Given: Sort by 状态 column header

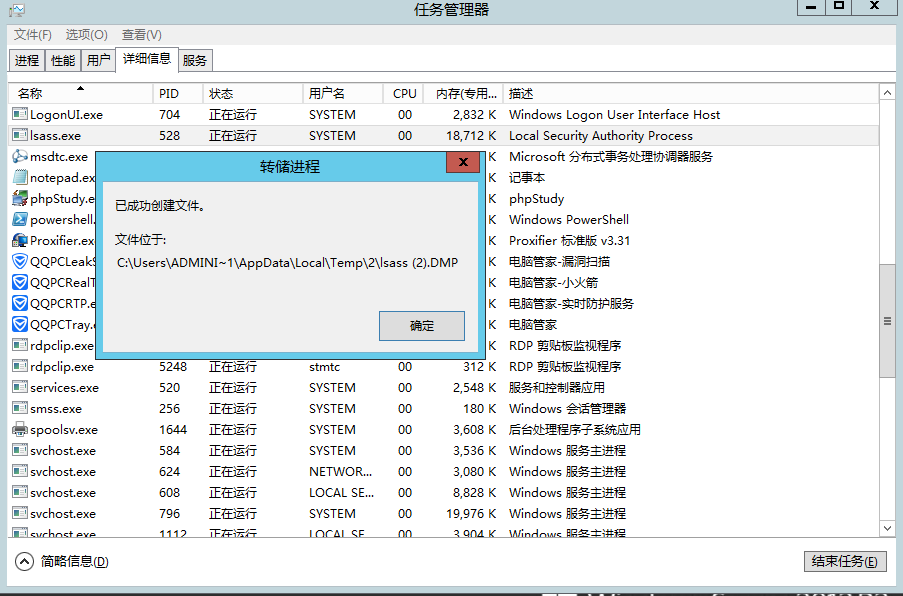Looking at the screenshot, I should pyautogui.click(x=252, y=93).
